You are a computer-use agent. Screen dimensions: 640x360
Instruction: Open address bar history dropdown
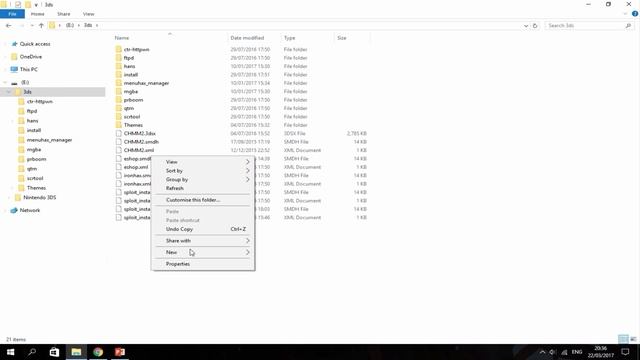pyautogui.click(x=526, y=25)
